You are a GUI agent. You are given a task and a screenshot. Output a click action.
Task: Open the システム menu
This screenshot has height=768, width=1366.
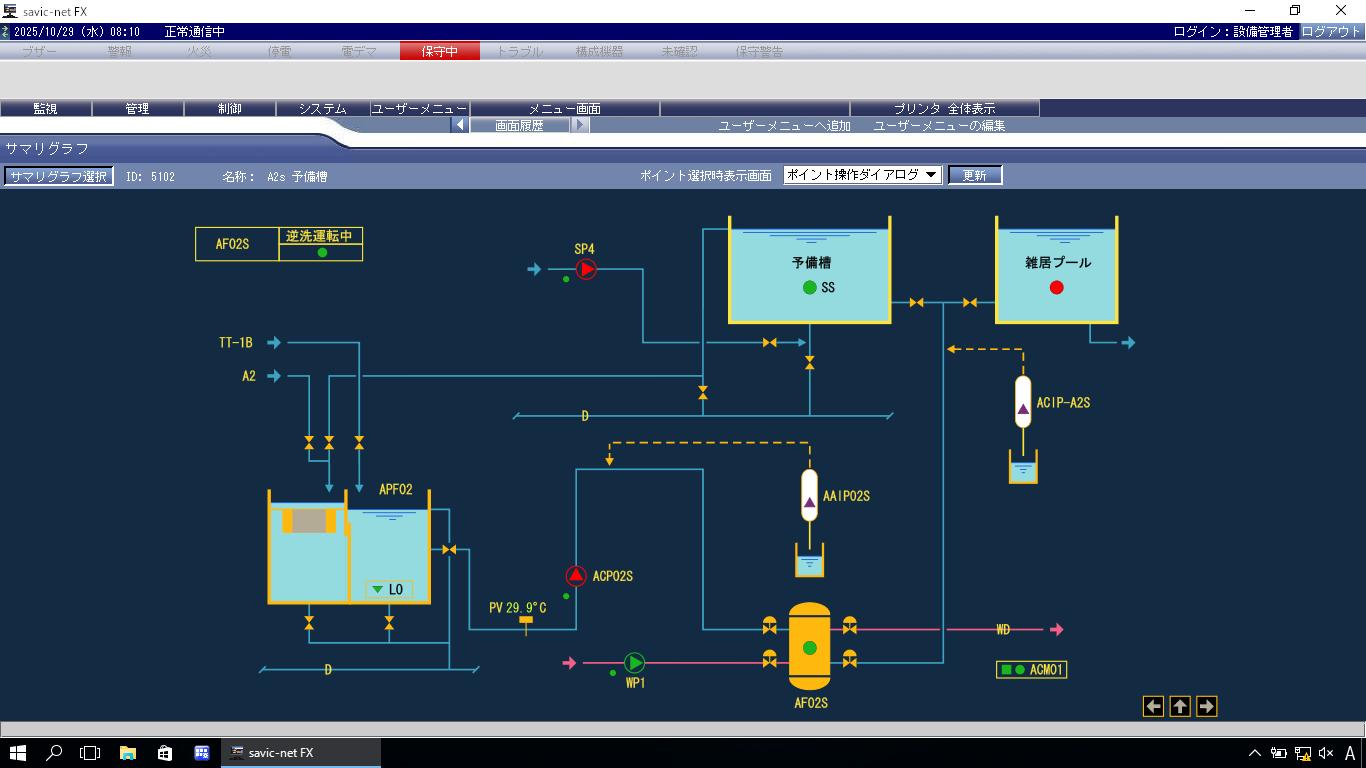[322, 108]
